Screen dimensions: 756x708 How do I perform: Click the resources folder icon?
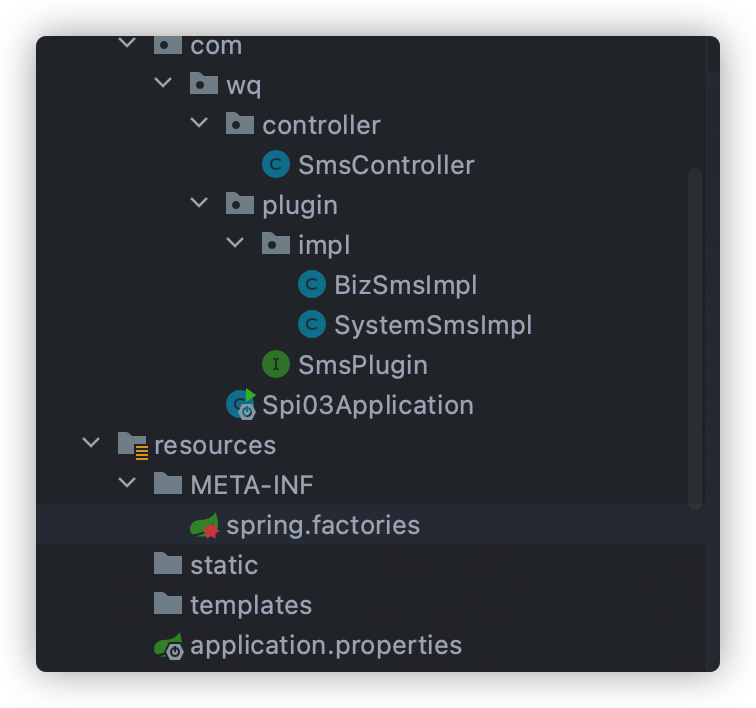click(133, 446)
